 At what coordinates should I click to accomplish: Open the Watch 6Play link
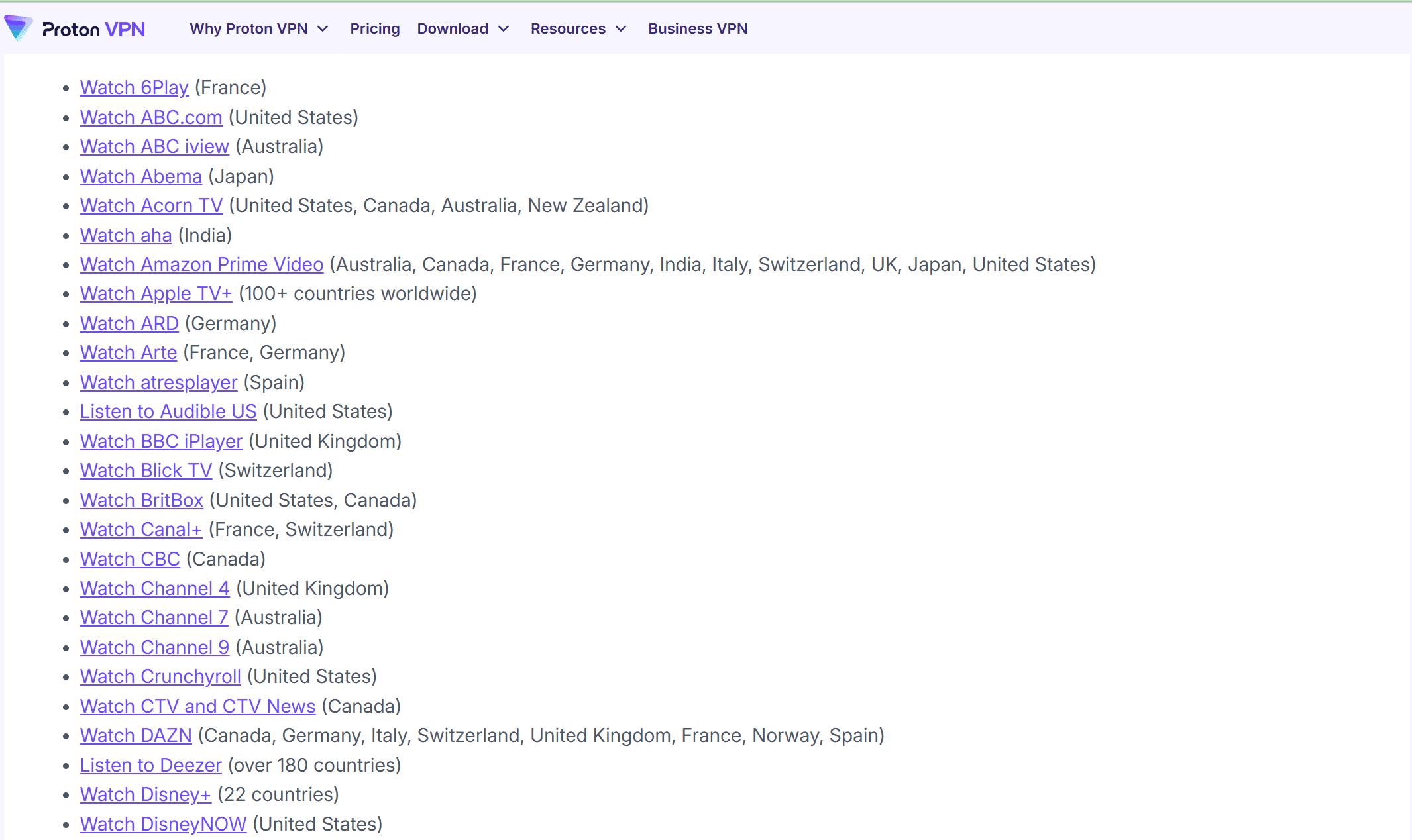[x=134, y=87]
